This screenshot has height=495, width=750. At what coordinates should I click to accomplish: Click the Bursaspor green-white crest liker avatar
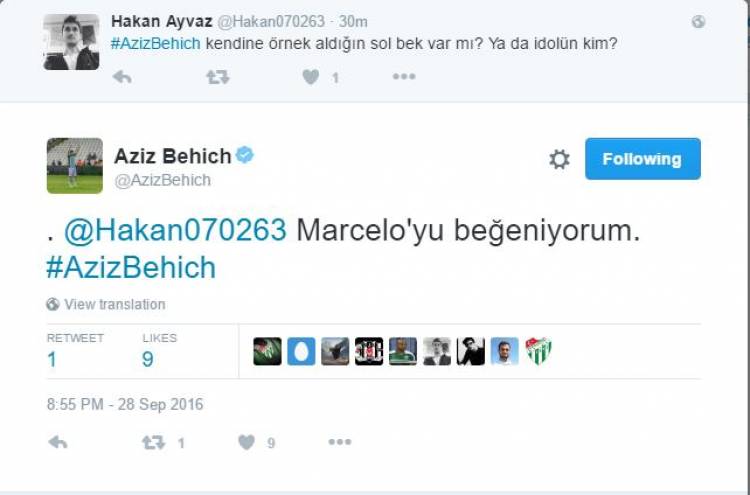tap(539, 351)
